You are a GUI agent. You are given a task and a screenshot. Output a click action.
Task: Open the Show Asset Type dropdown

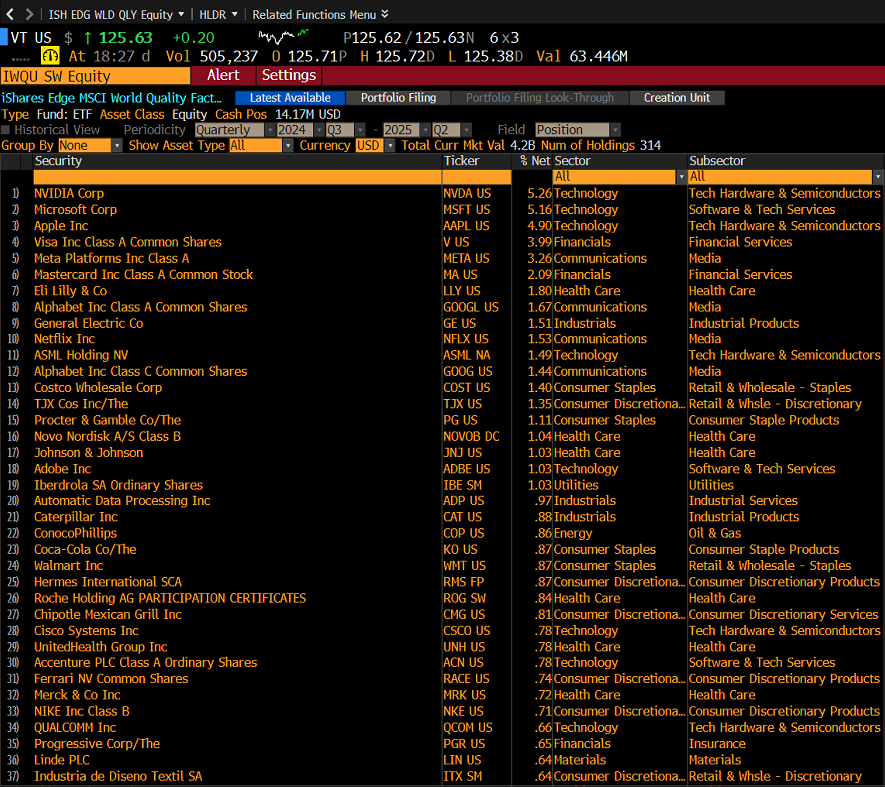(x=261, y=146)
